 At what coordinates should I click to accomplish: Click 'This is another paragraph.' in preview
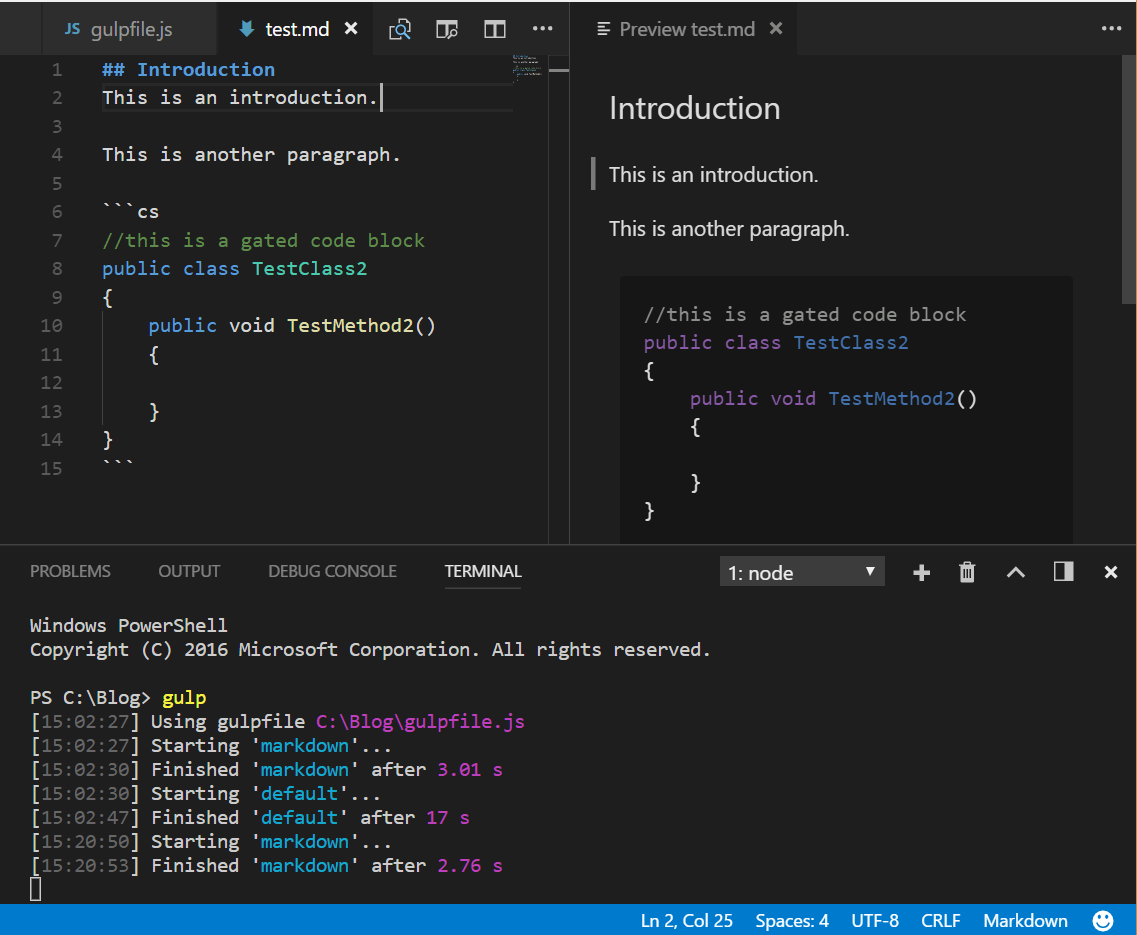pyautogui.click(x=729, y=229)
